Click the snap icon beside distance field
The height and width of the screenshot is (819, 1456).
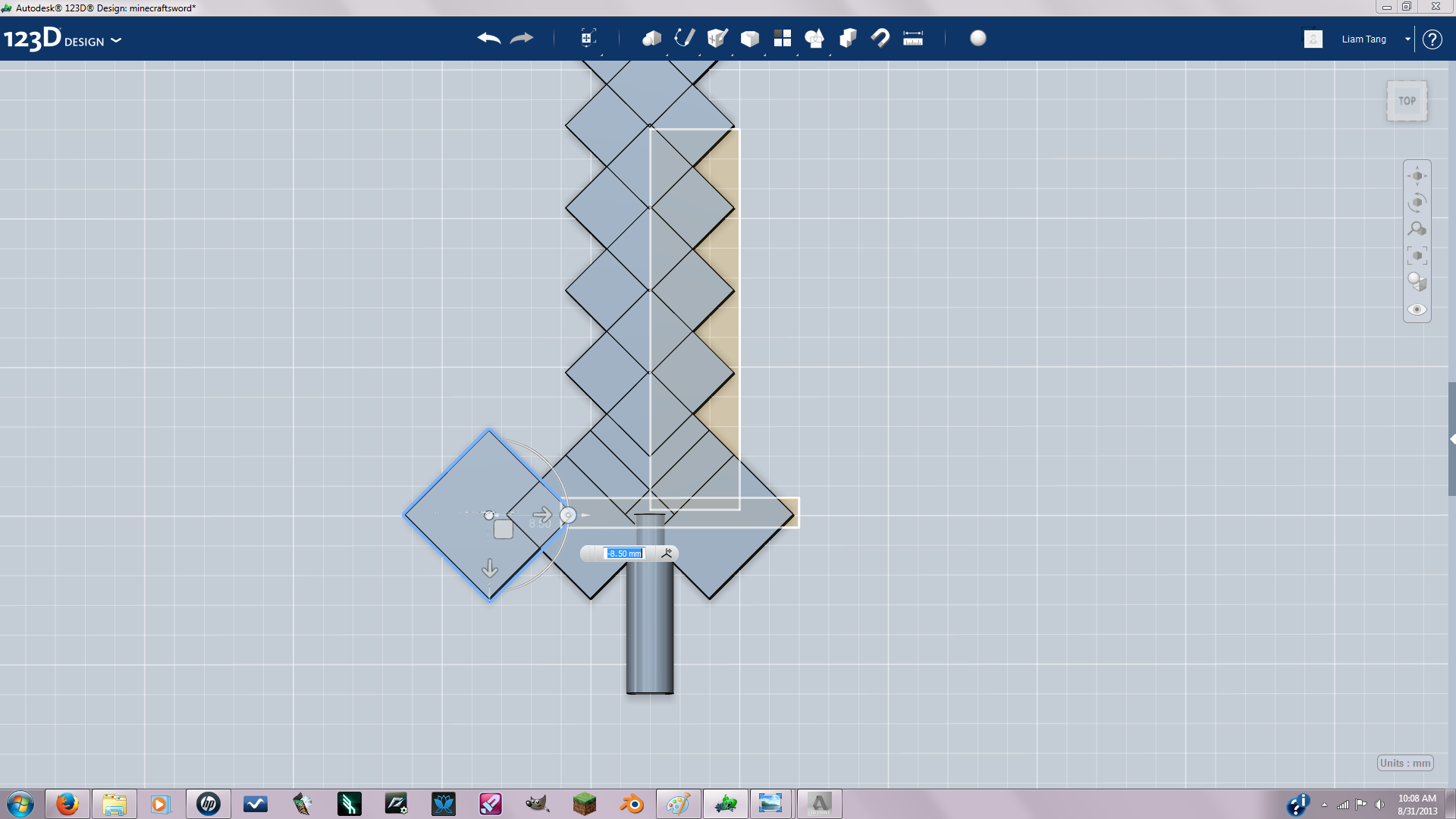coord(667,554)
